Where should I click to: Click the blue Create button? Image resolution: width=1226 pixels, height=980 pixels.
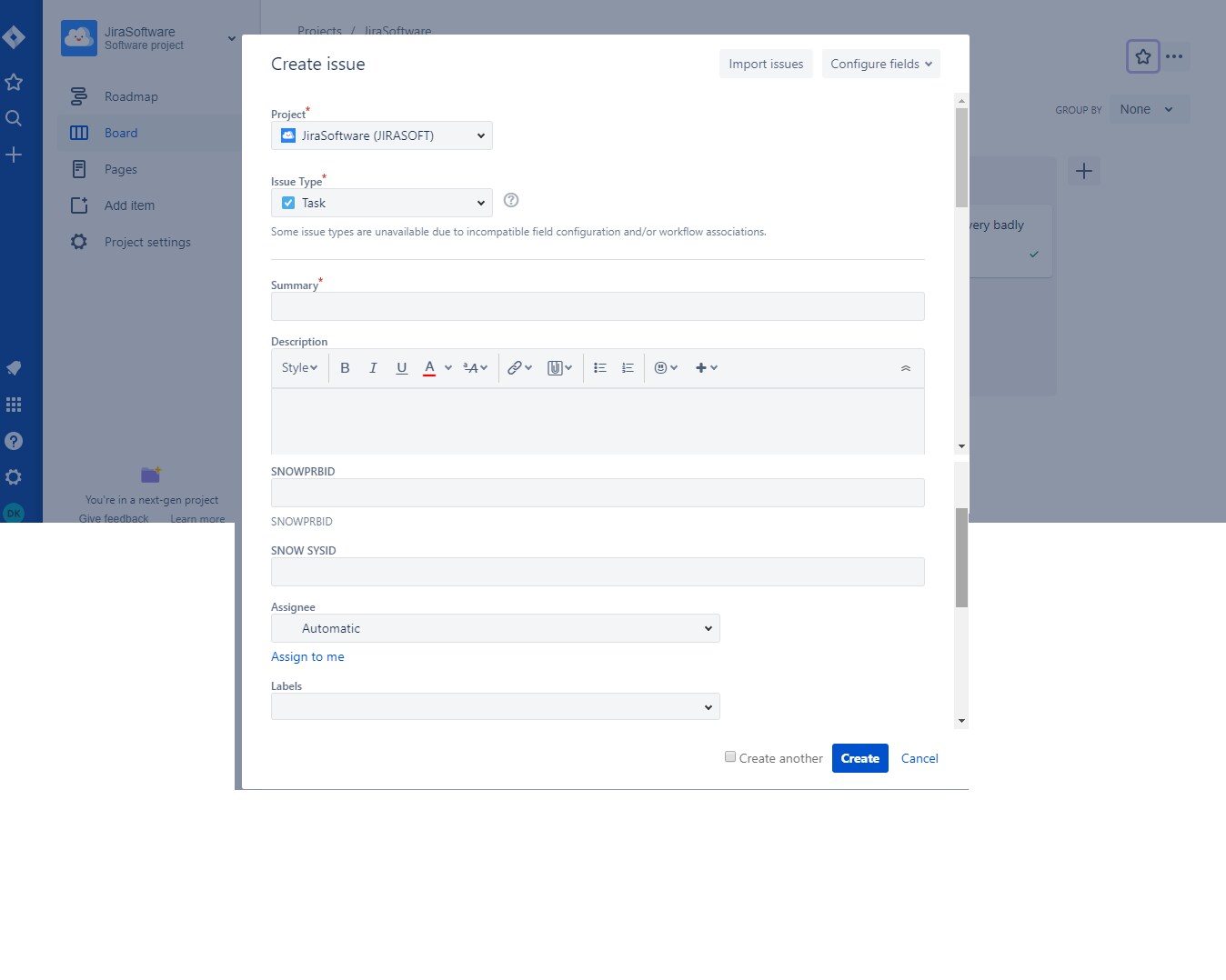tap(860, 758)
